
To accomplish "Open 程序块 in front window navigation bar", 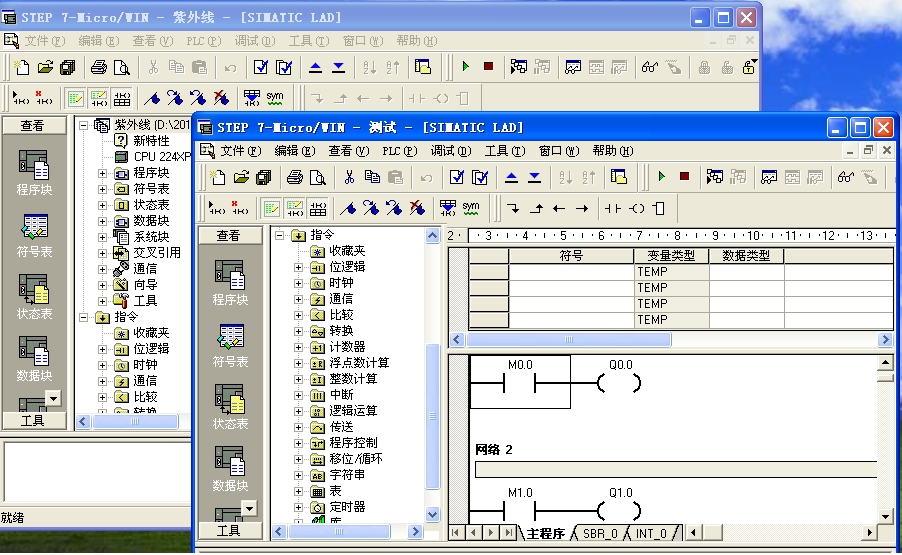I will pyautogui.click(x=230, y=282).
